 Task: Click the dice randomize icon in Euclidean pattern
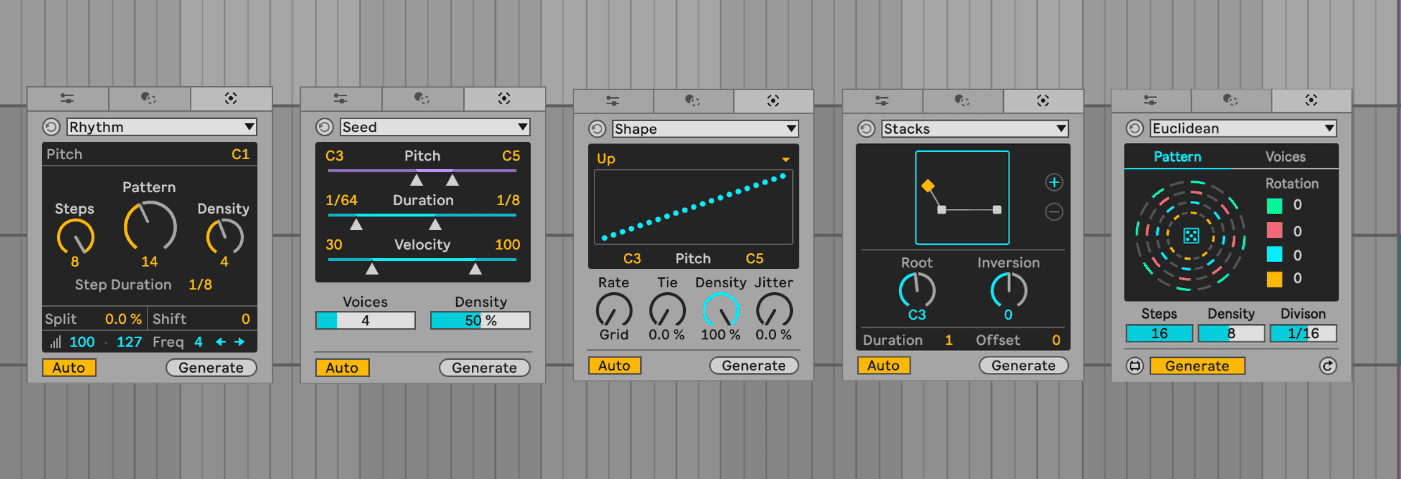[x=1191, y=236]
